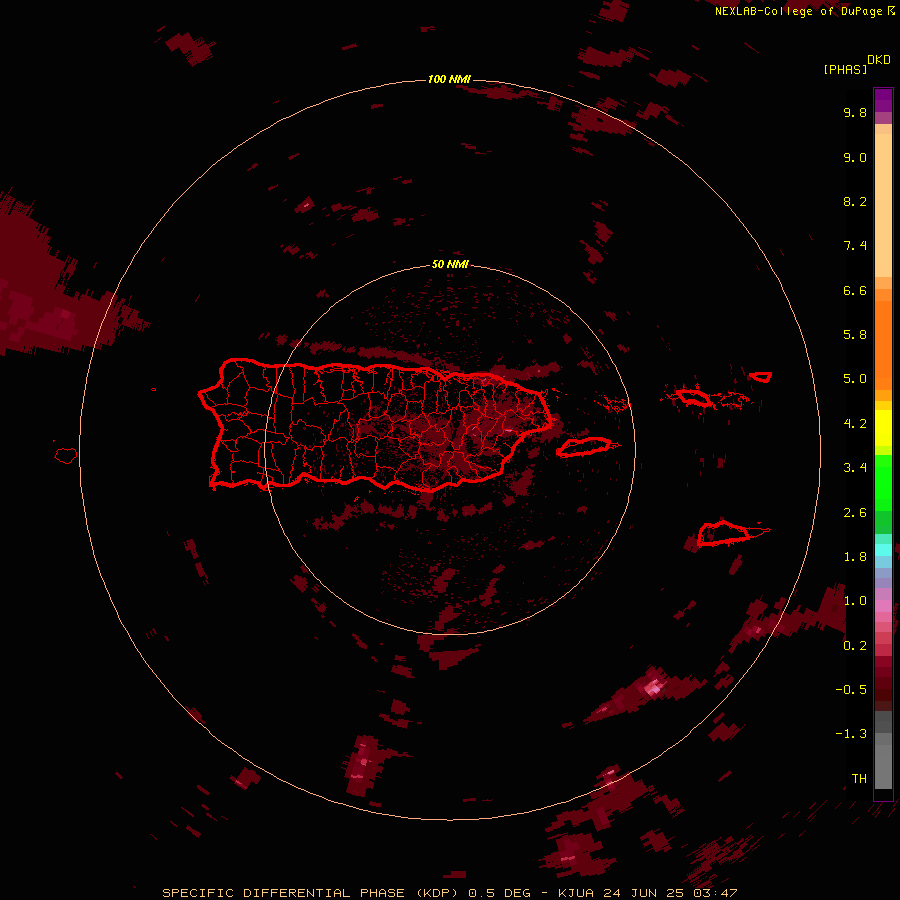Click the 100 NMI range ring label
This screenshot has width=900, height=900.
(x=449, y=79)
